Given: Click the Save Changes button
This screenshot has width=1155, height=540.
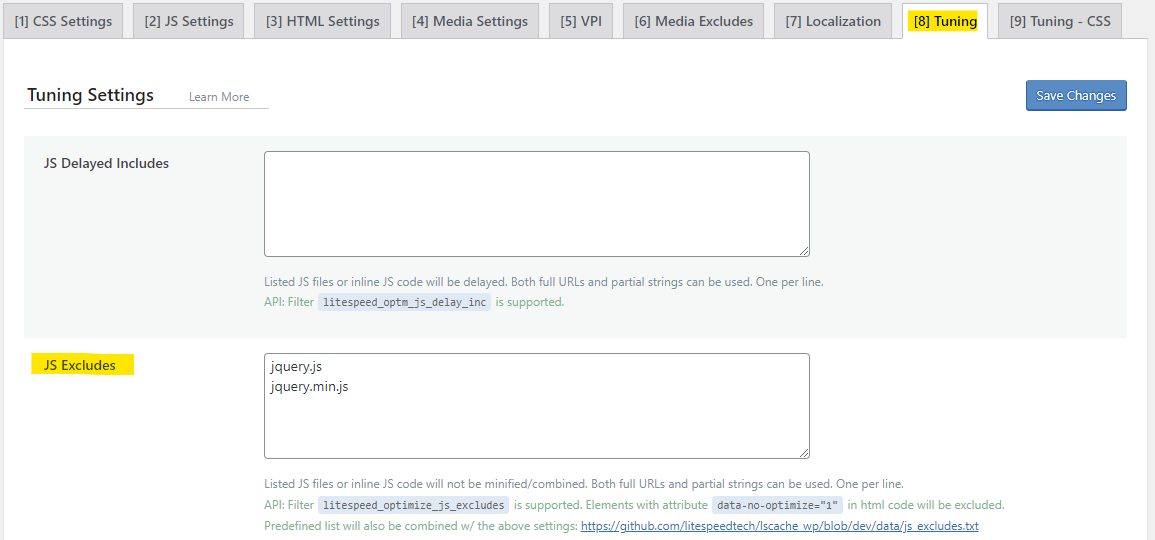Looking at the screenshot, I should pos(1076,95).
